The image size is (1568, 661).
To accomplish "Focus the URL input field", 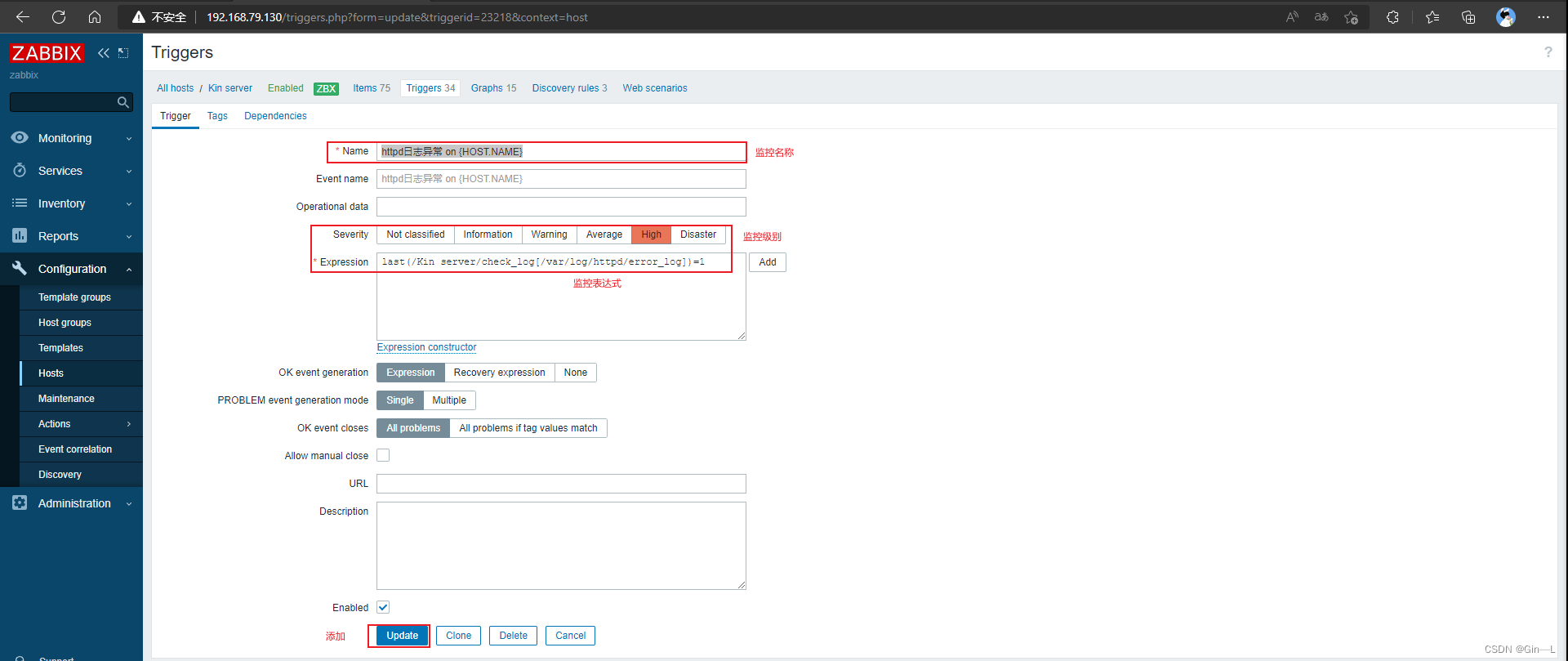I will click(561, 484).
